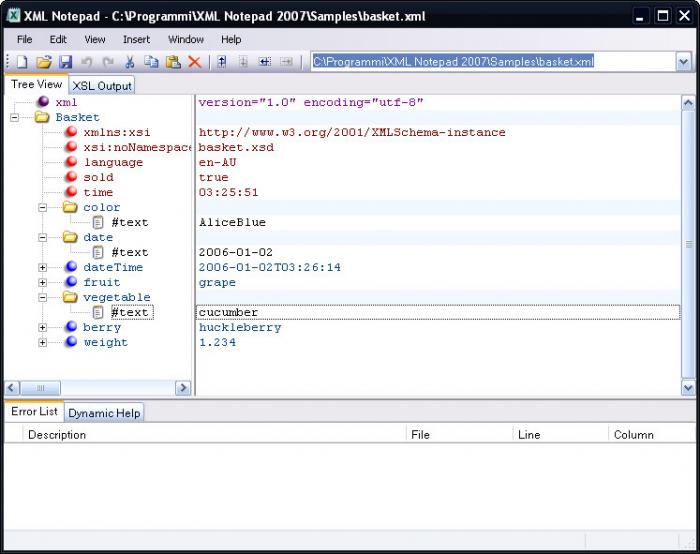The image size is (700, 554).
Task: Click the Paste clipboard icon
Action: [x=173, y=62]
